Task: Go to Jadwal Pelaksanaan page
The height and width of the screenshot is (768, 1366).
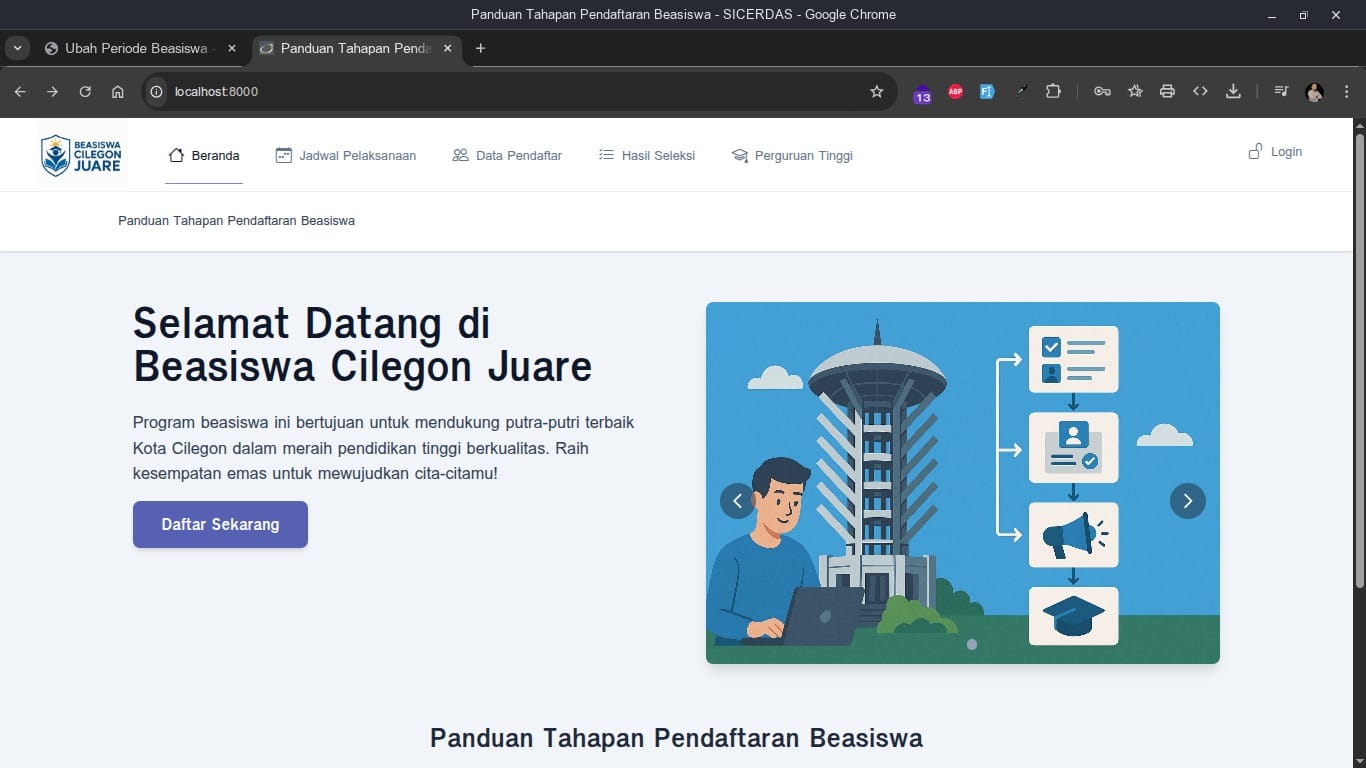Action: coord(346,155)
